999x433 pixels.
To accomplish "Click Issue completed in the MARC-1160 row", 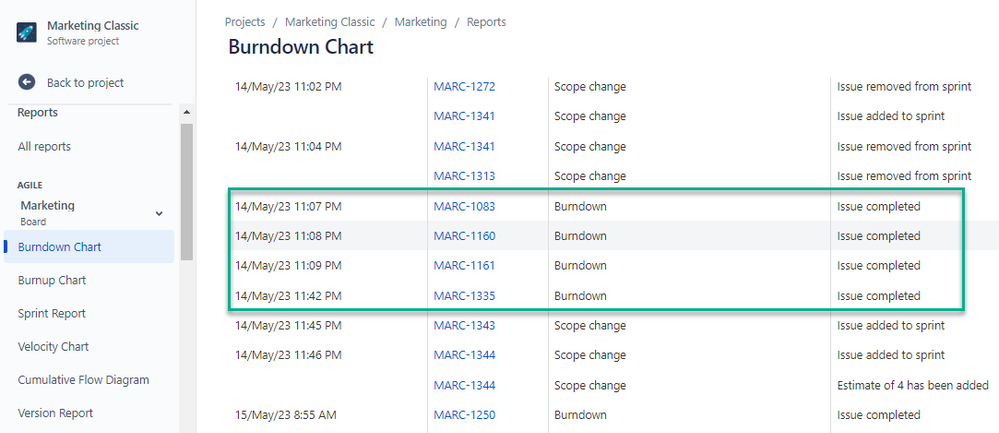I will (x=879, y=236).
